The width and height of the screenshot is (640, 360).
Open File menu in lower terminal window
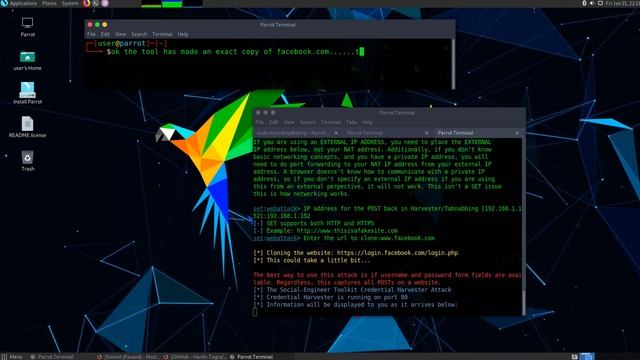click(x=259, y=122)
